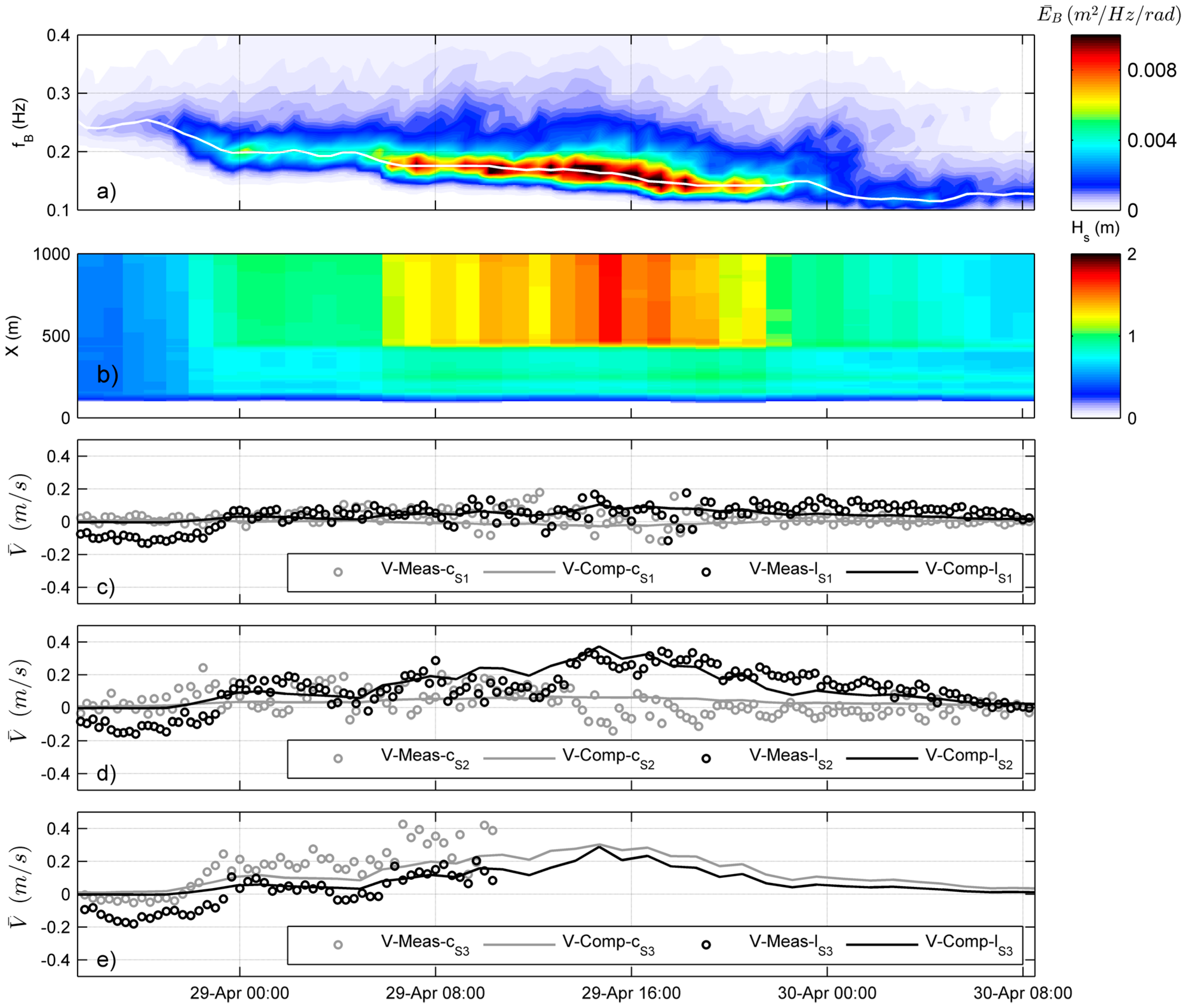Click the gray circle marker for V-Meas-c S1
The image size is (1186, 1008).
(x=338, y=572)
